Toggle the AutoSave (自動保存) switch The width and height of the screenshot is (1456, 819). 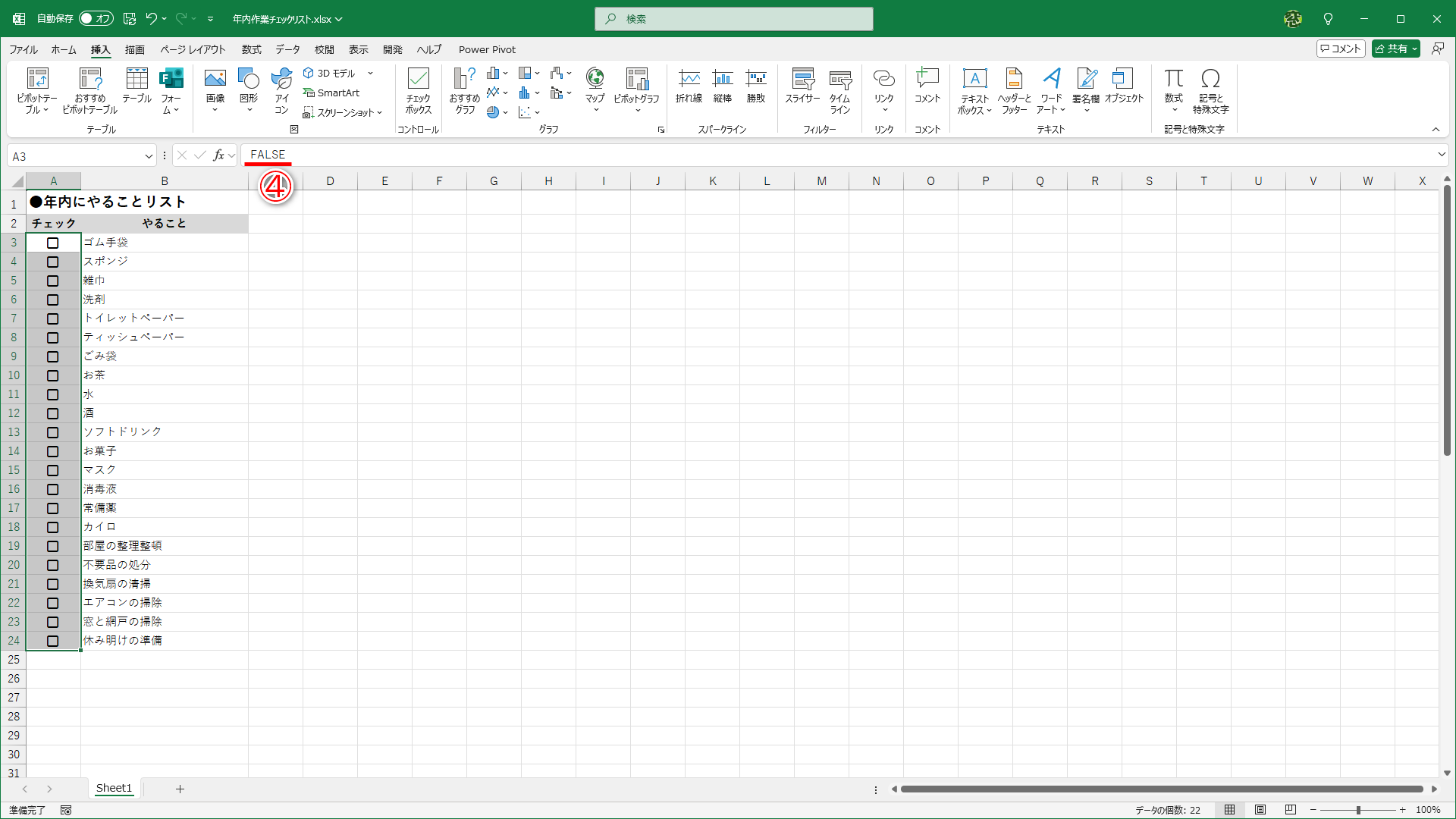[x=96, y=18]
